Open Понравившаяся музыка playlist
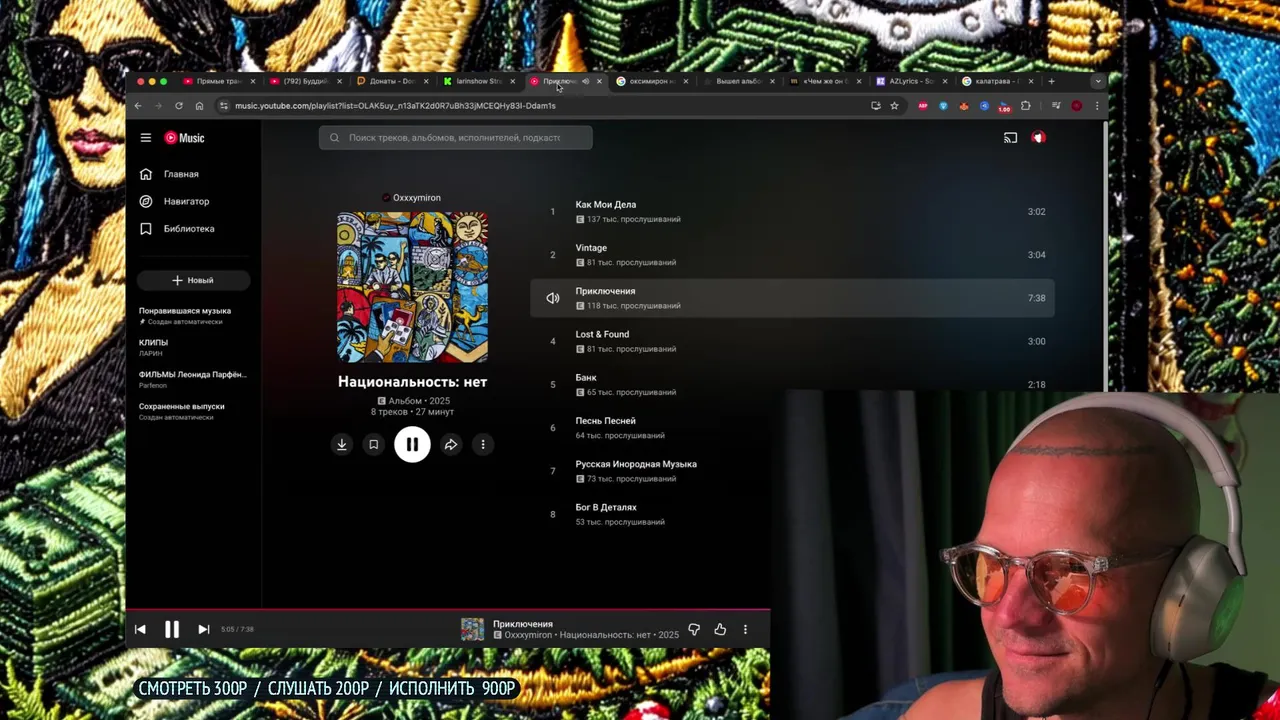The width and height of the screenshot is (1280, 720). 193,316
